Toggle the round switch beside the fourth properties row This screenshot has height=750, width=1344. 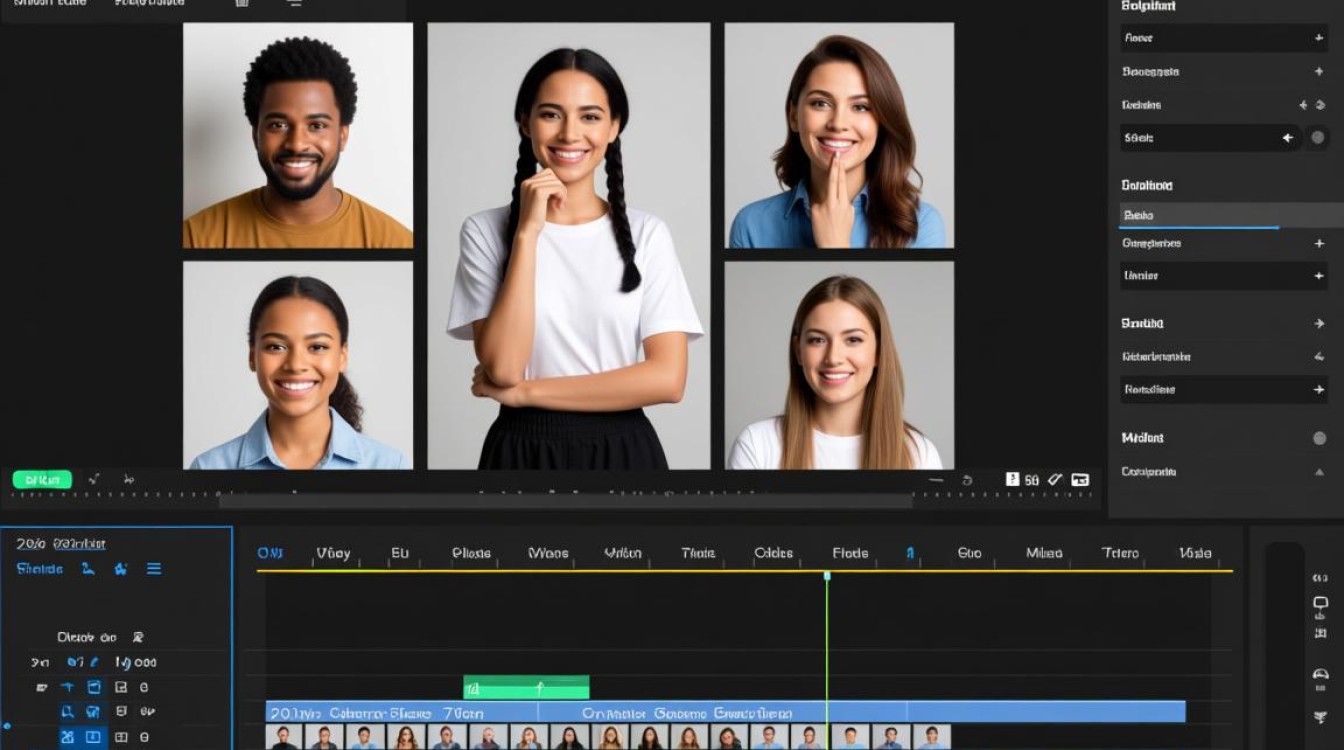[1319, 138]
